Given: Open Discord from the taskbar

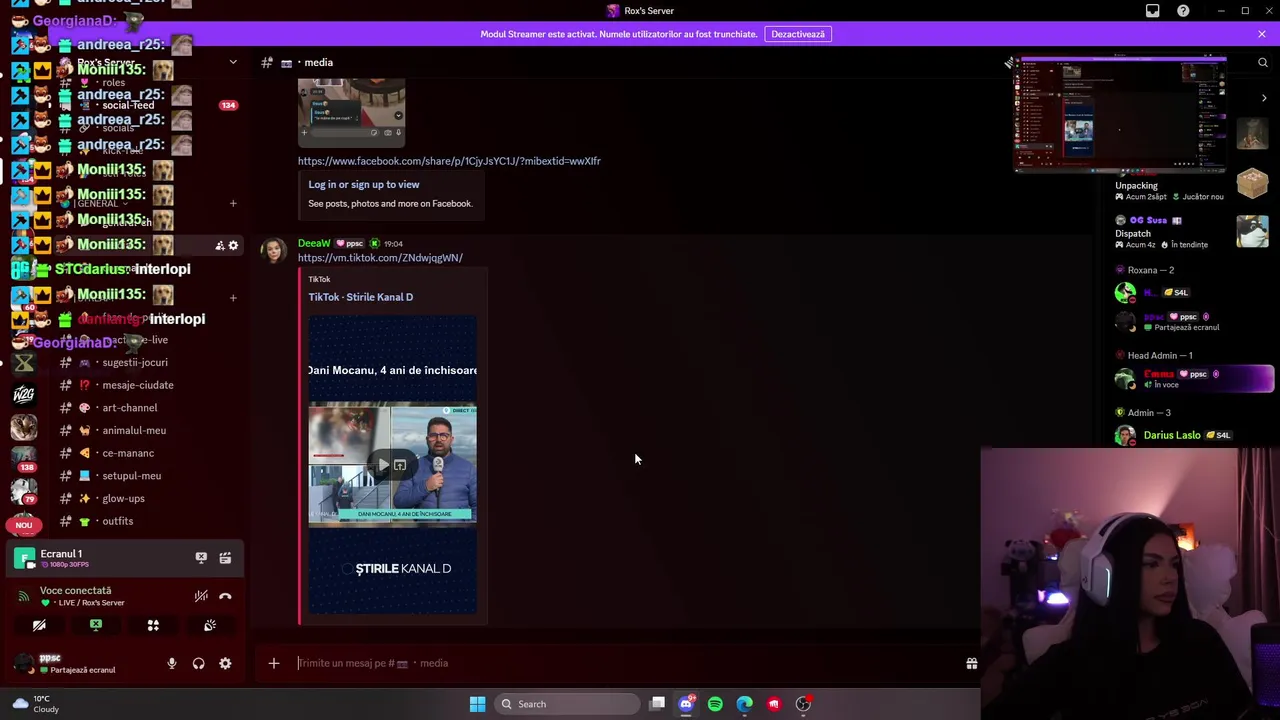Looking at the screenshot, I should coord(686,704).
